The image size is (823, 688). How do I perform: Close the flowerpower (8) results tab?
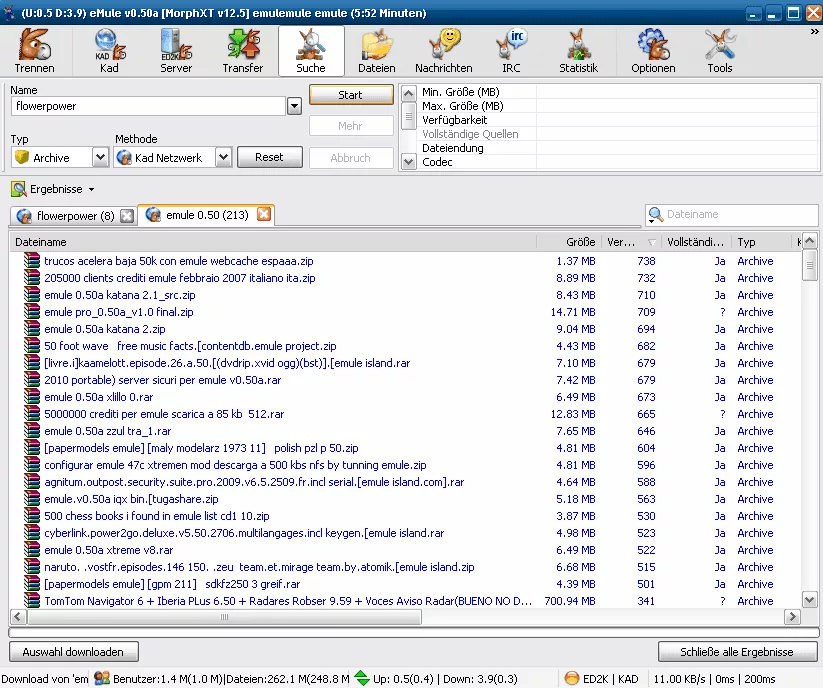point(126,216)
